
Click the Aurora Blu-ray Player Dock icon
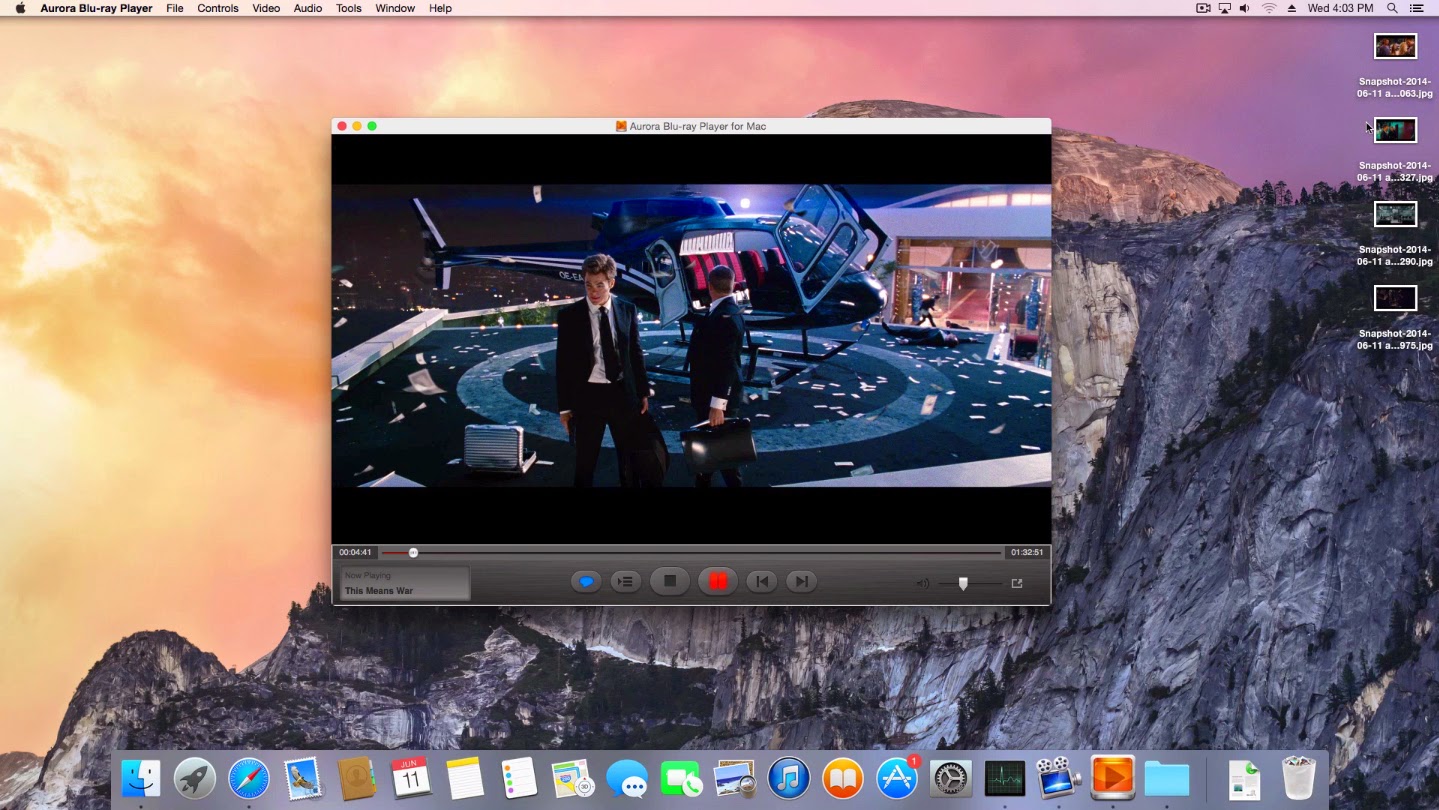coord(1113,777)
